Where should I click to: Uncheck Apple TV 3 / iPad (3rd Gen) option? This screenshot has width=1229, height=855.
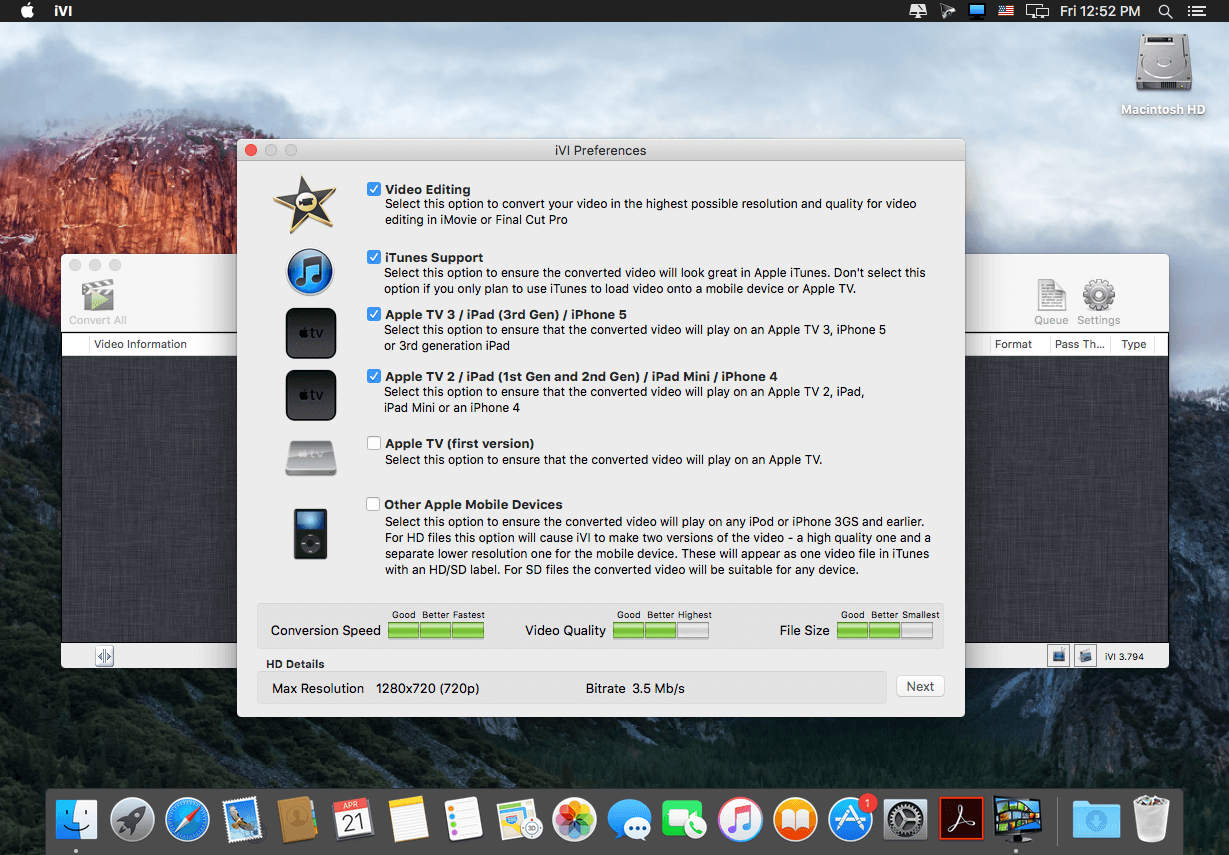374,314
